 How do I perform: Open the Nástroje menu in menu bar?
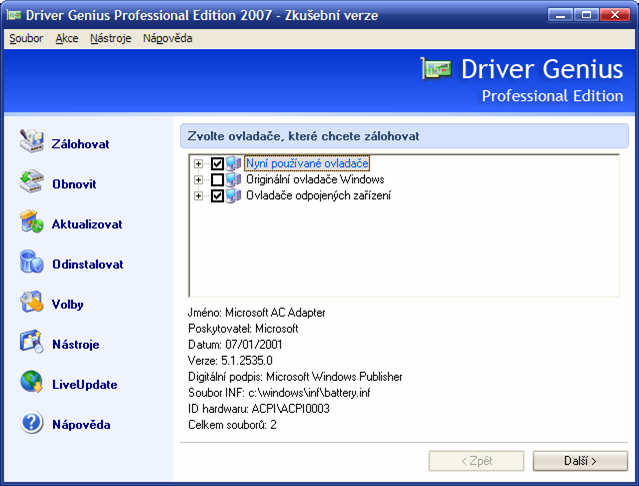(110, 39)
